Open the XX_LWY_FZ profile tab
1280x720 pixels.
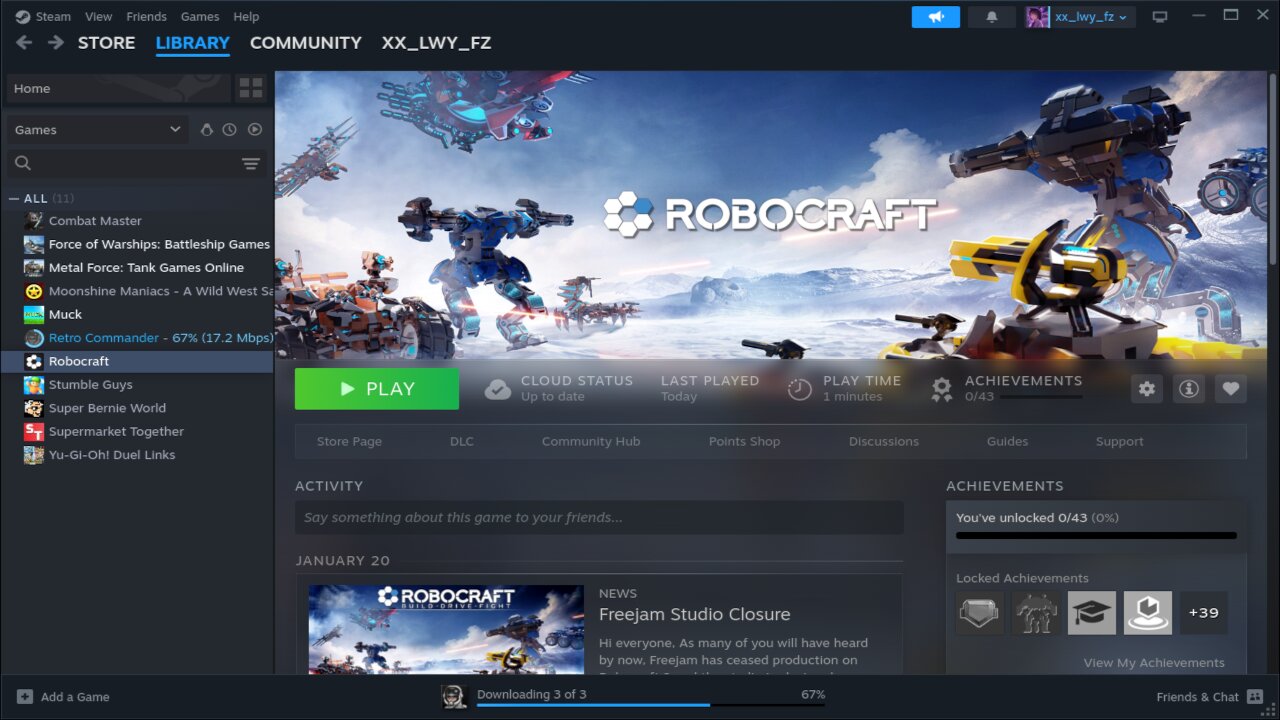click(x=436, y=43)
